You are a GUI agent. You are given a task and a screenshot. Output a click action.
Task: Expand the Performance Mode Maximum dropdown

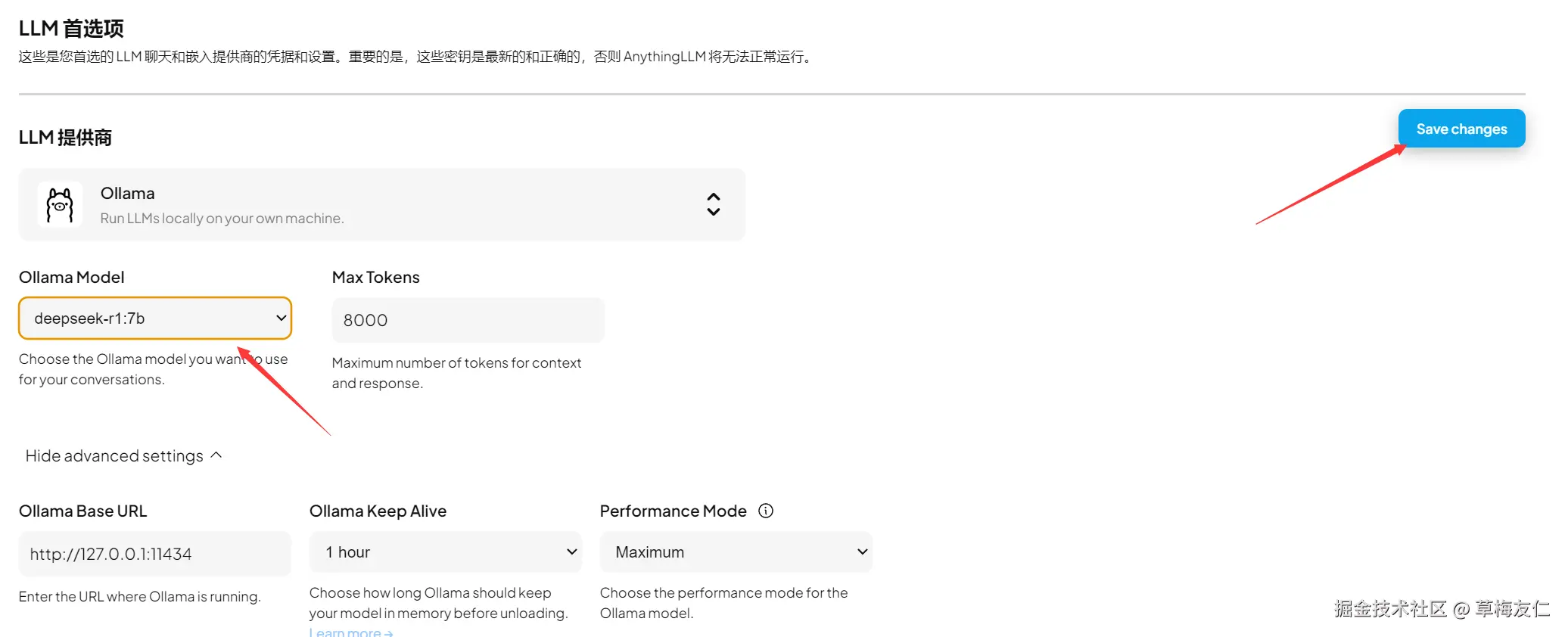point(736,552)
